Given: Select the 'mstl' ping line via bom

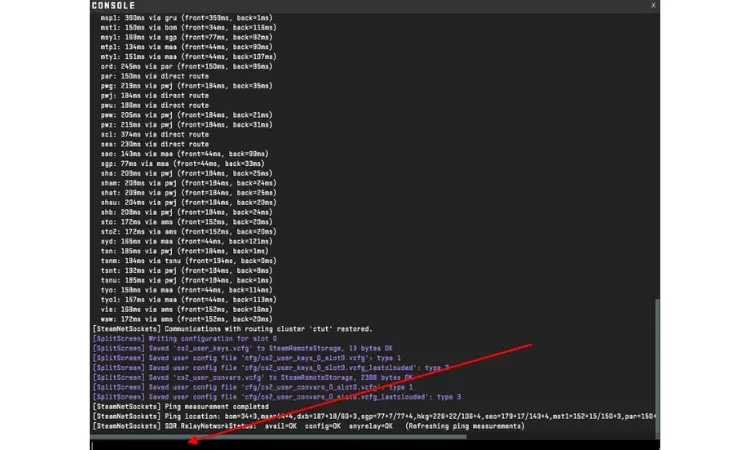Looking at the screenshot, I should 188,28.
